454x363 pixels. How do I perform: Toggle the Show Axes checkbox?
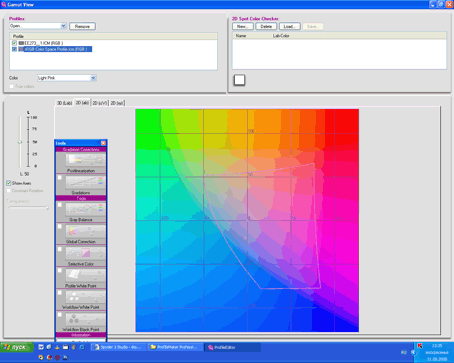pos(9,183)
